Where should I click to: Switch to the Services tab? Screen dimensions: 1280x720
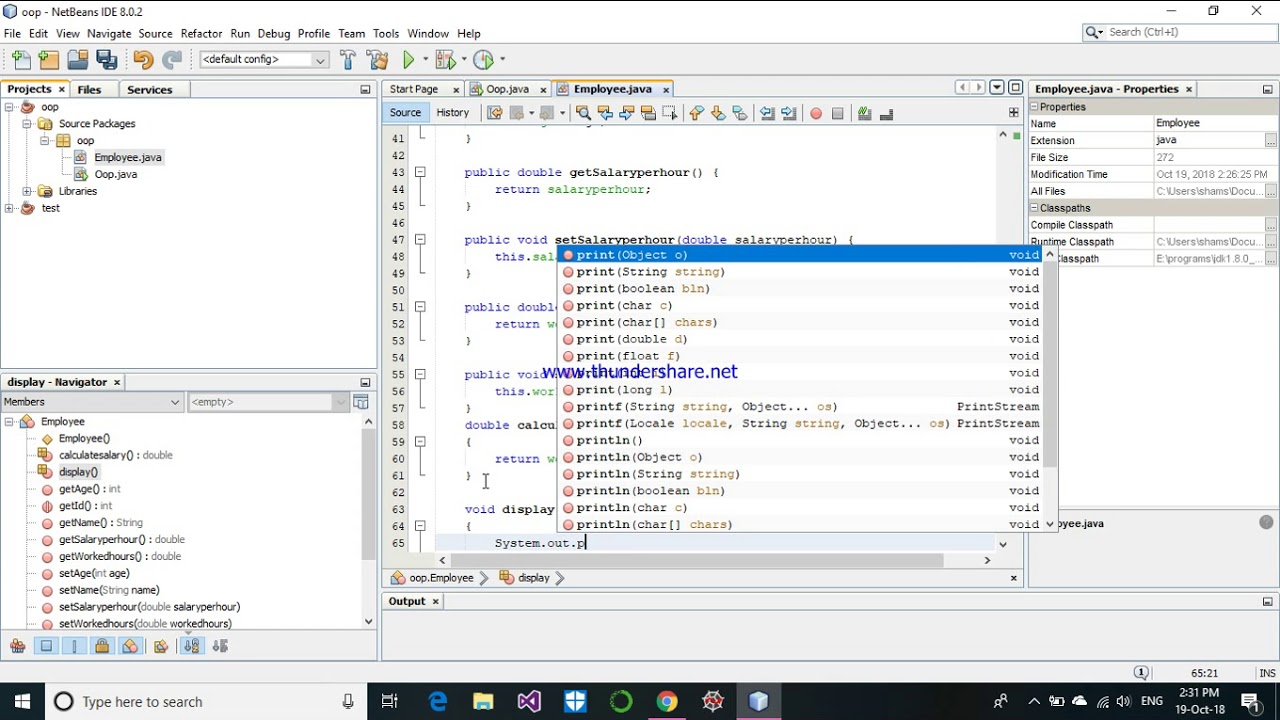150,89
